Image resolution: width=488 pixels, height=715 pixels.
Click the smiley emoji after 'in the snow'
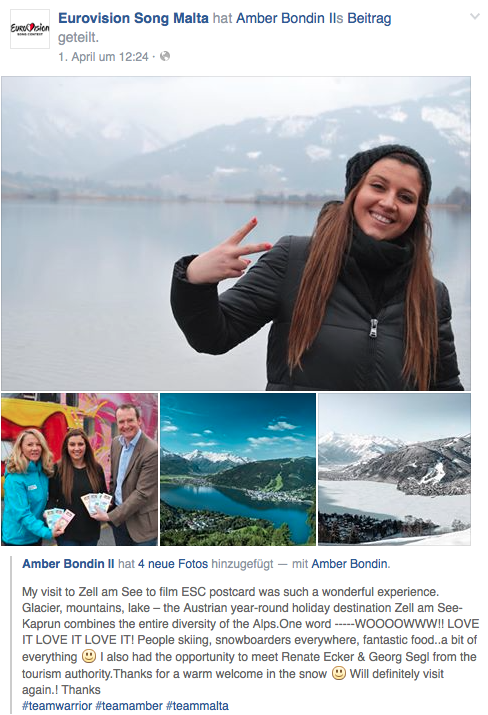pos(338,674)
